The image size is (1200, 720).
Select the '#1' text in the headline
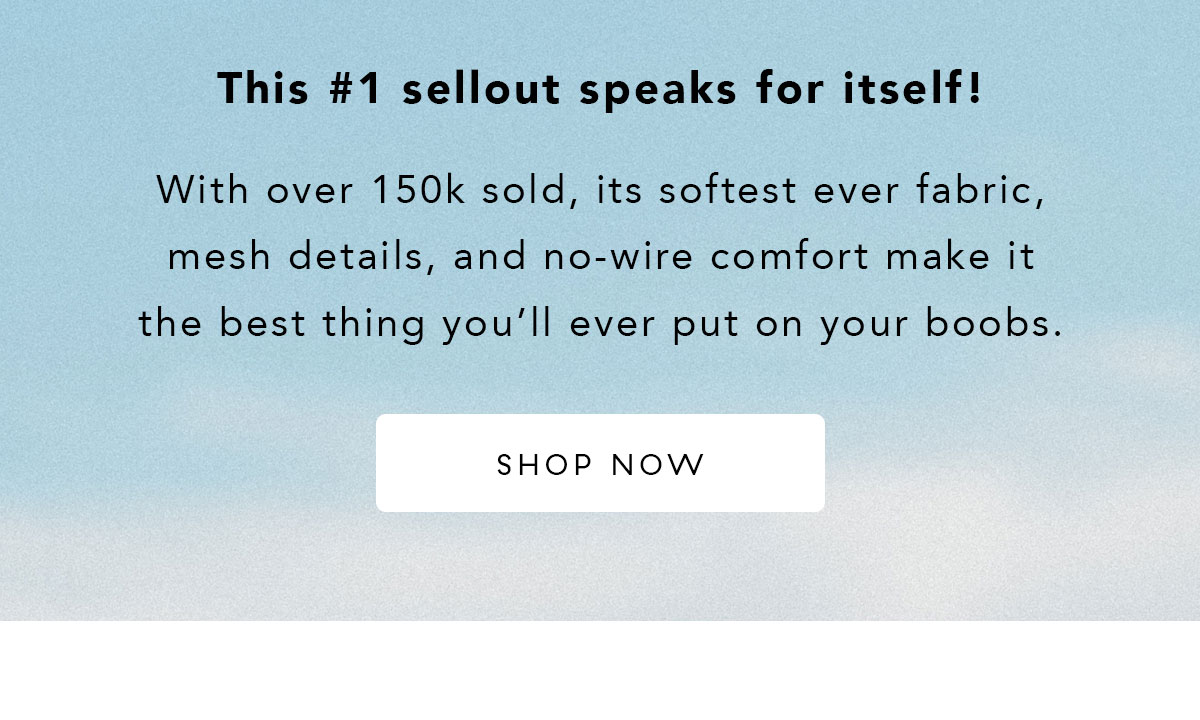point(355,89)
